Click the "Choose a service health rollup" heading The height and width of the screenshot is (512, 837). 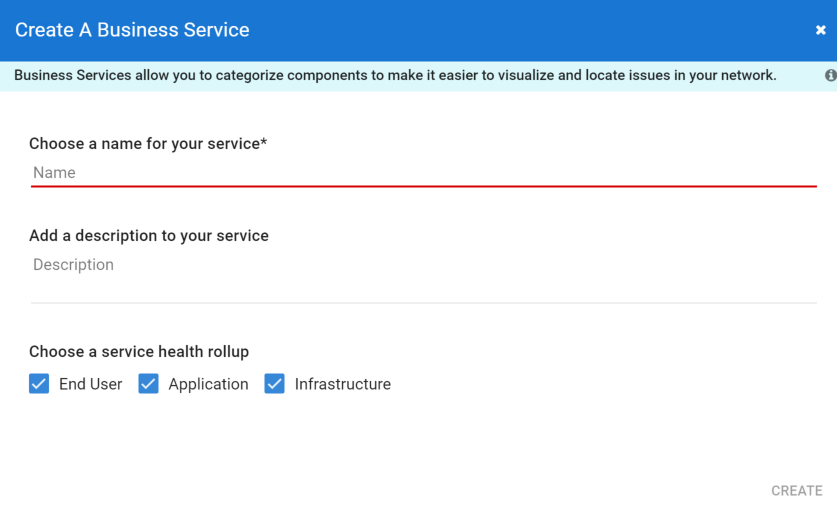click(139, 352)
